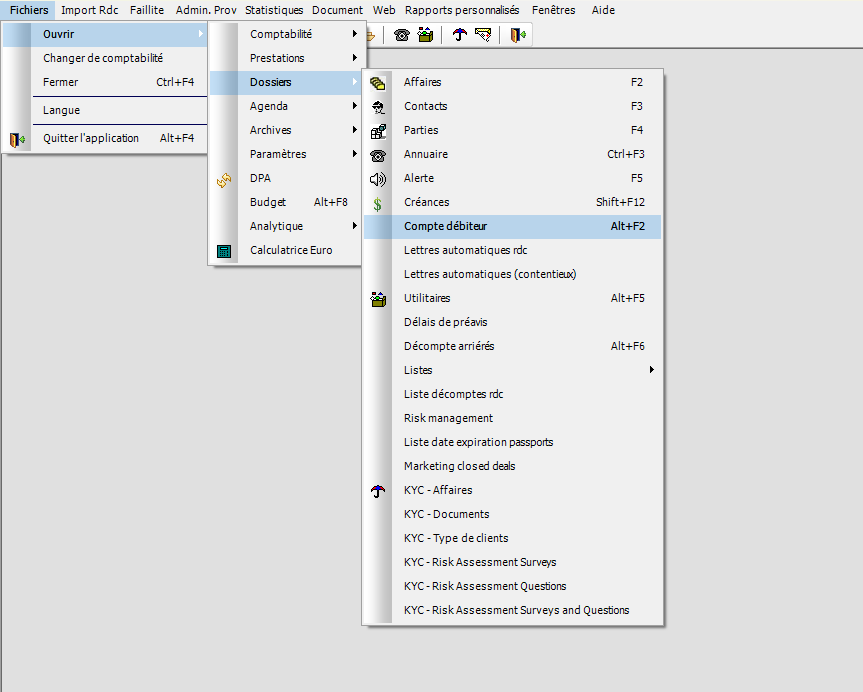Choose Changer de comptabilité

point(105,58)
